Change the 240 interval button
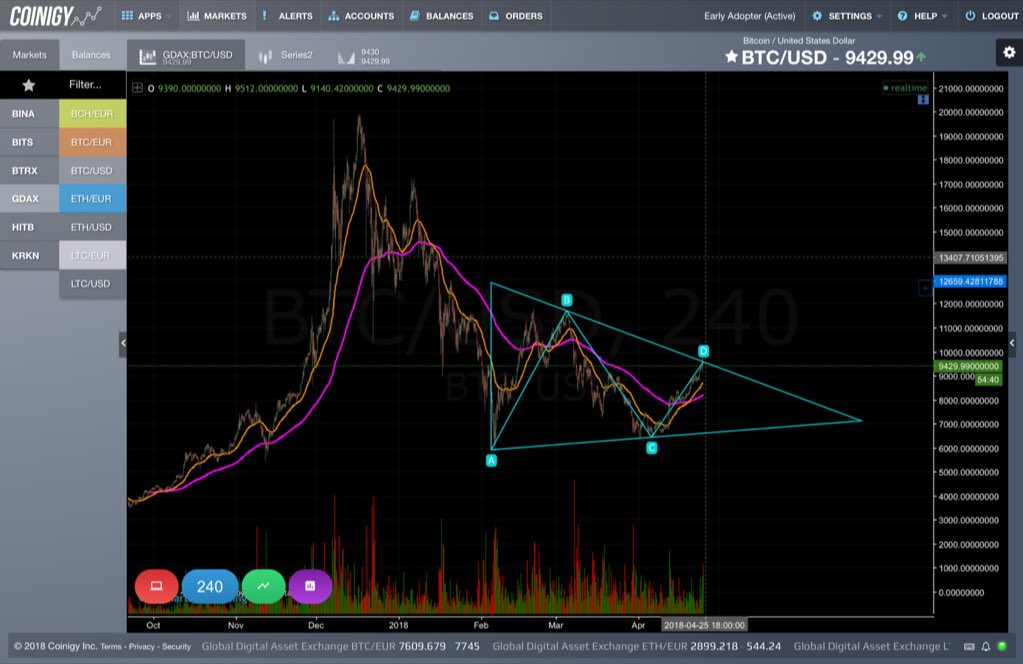1023x664 pixels. pos(210,586)
